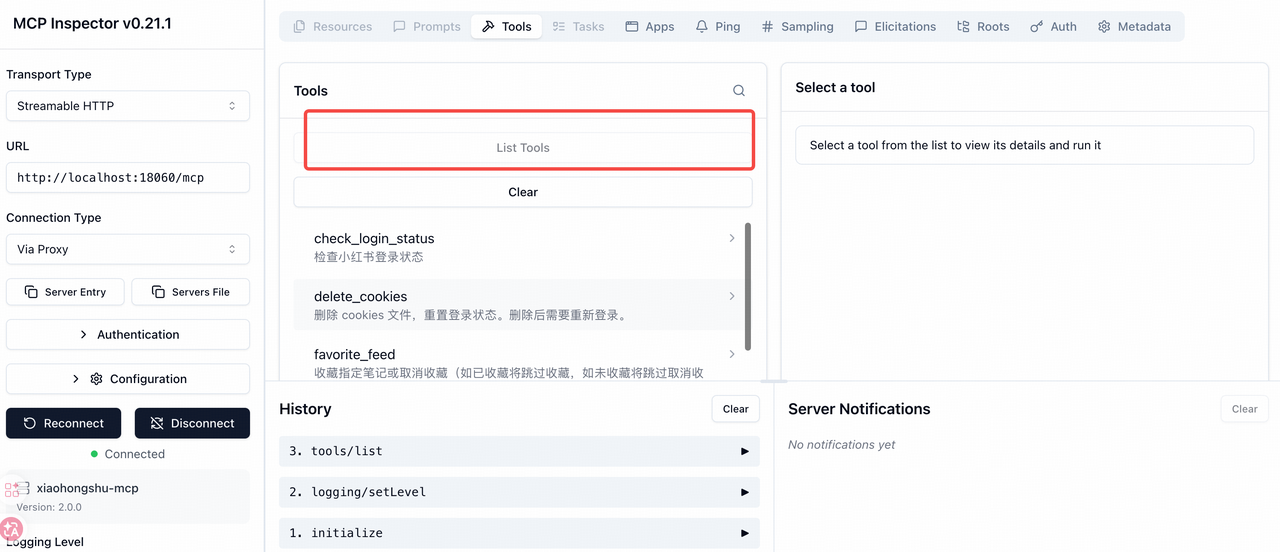The width and height of the screenshot is (1280, 552).
Task: Expand the Authentication section
Action: pyautogui.click(x=127, y=335)
